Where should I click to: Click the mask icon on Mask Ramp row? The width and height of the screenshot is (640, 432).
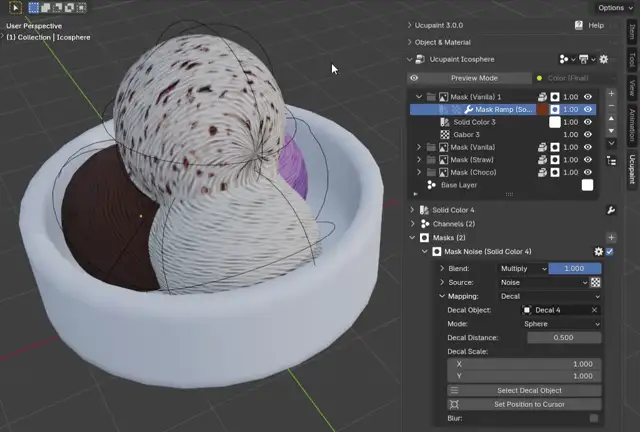pyautogui.click(x=555, y=109)
